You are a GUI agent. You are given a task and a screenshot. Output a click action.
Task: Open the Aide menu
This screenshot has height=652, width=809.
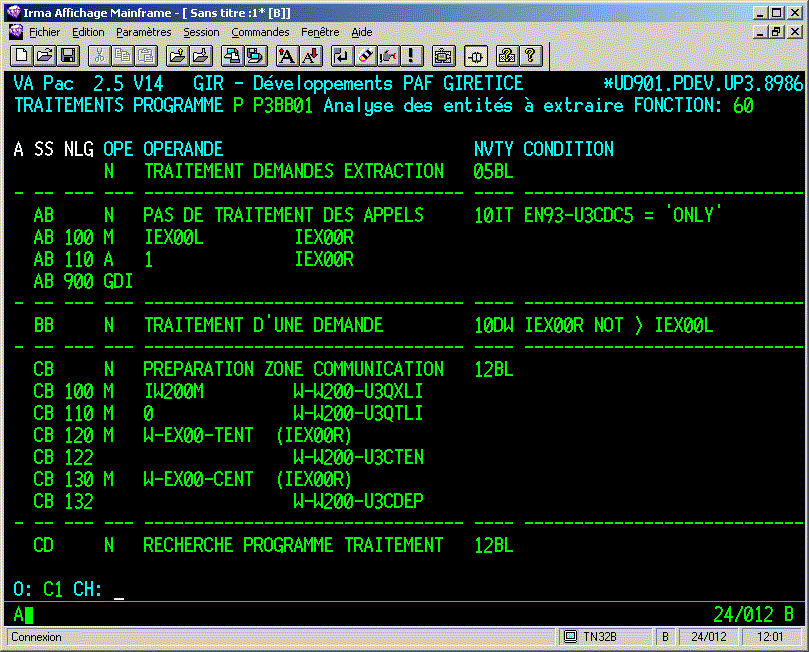(362, 32)
